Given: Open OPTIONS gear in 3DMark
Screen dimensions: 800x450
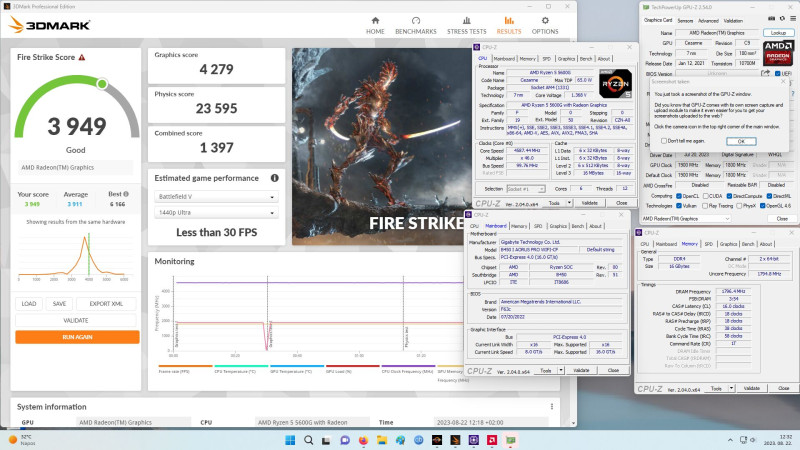Looking at the screenshot, I should tap(545, 25).
